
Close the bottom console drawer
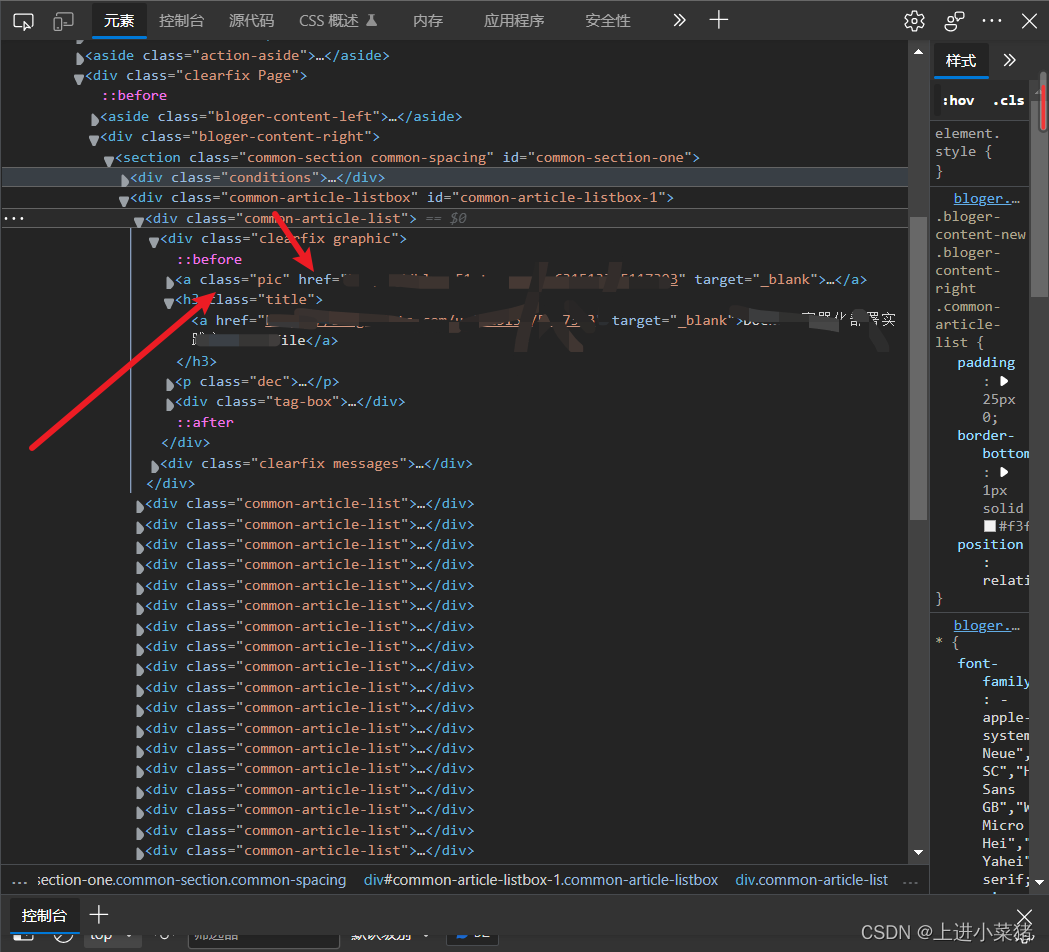point(1025,917)
